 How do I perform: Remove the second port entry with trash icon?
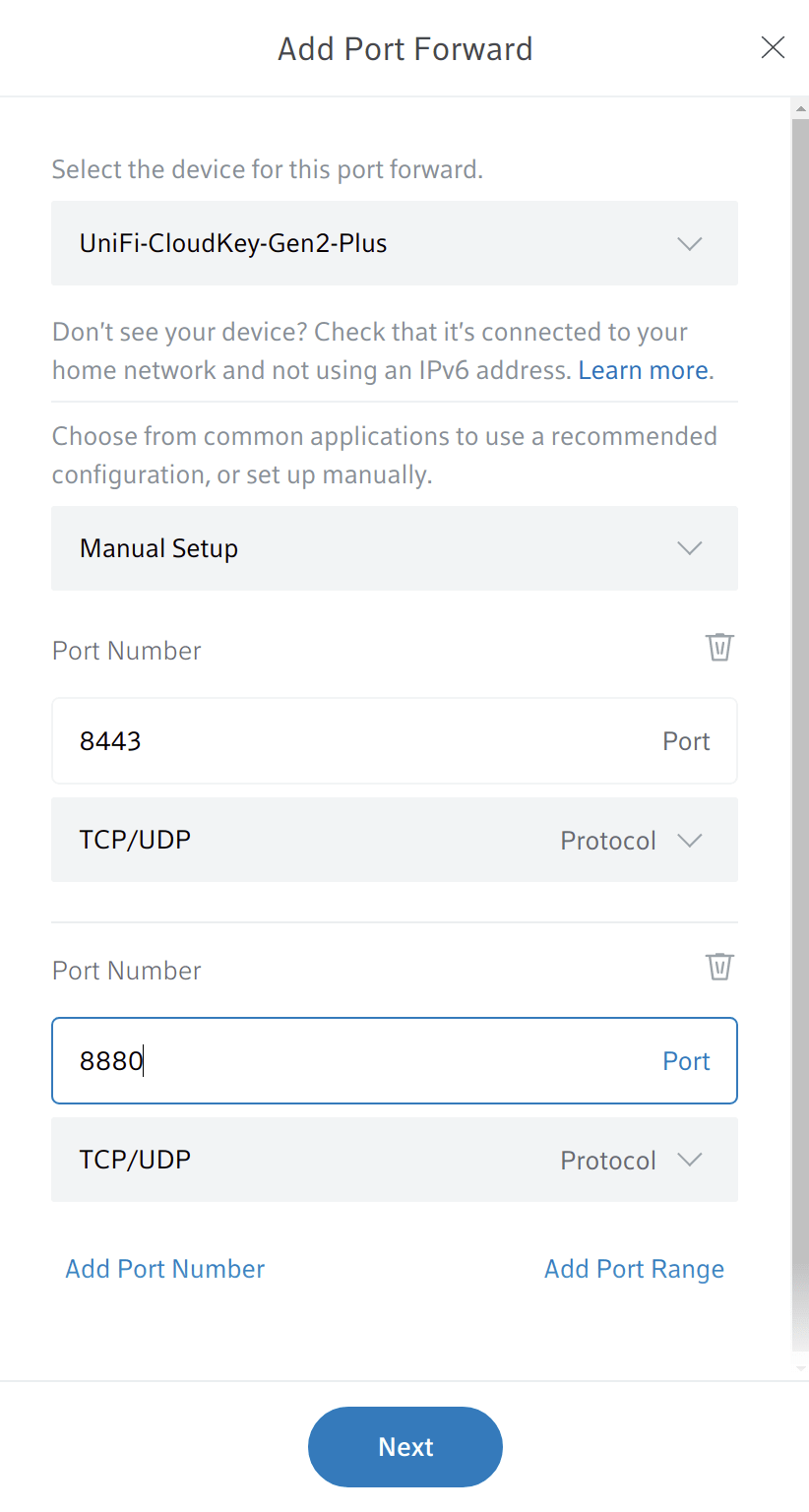coord(719,967)
